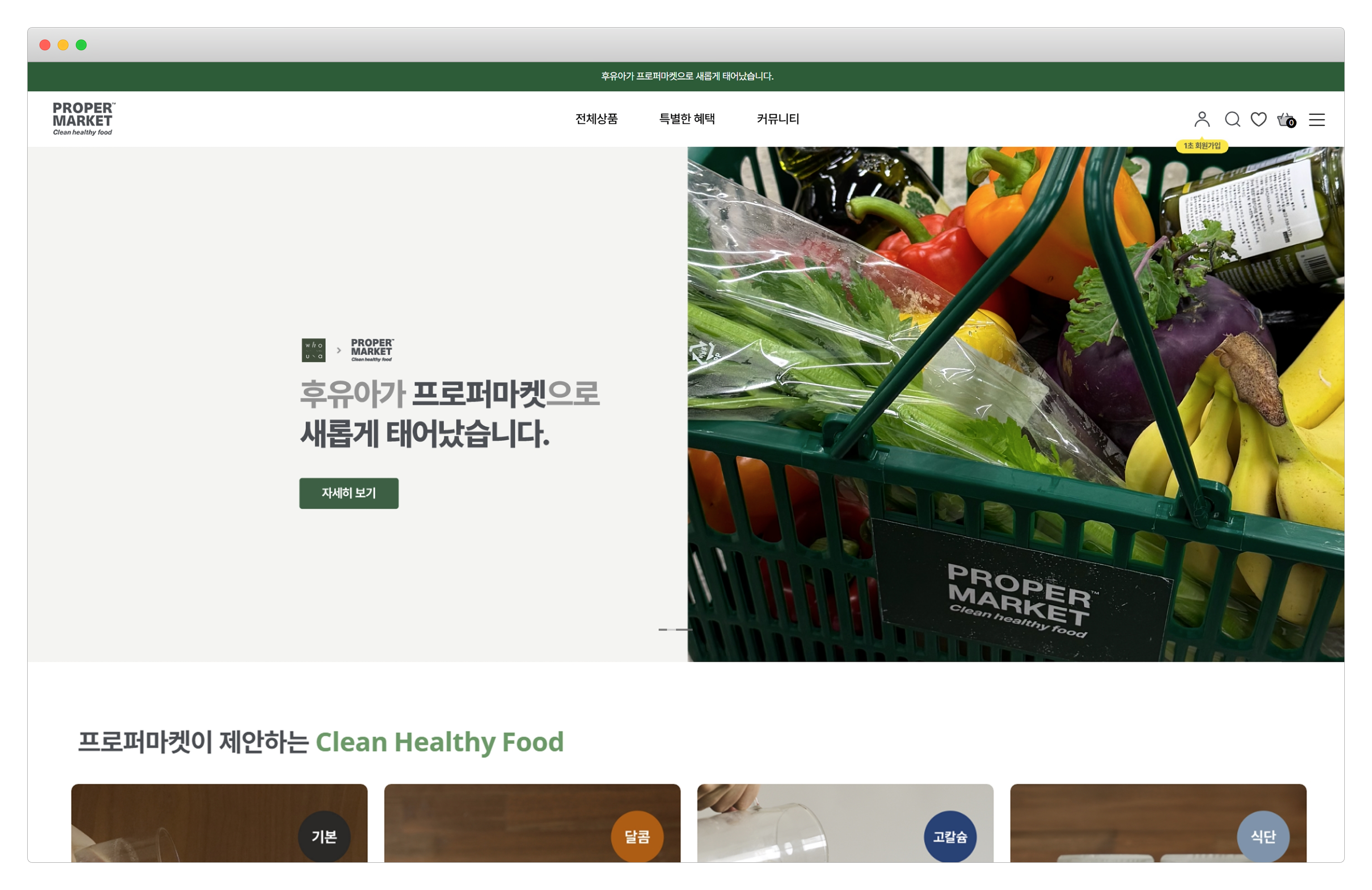Select the first slide indicator dash
The image size is (1372, 890).
coord(663,629)
